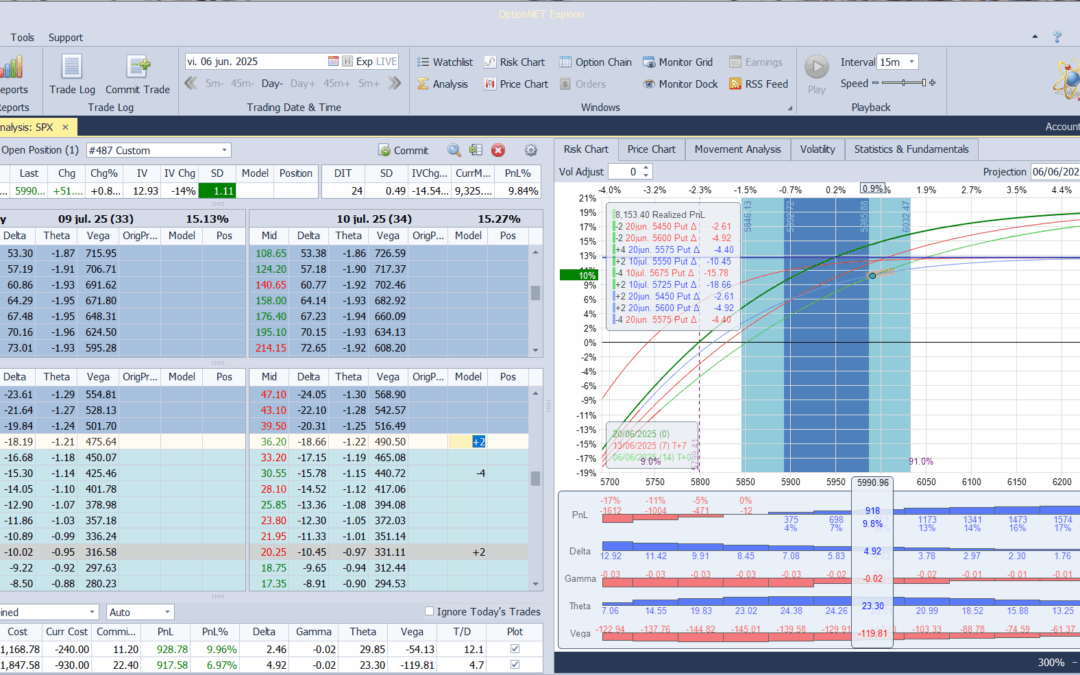This screenshot has height=675, width=1080.
Task: Jump forward with the double right chevron
Action: click(x=394, y=83)
